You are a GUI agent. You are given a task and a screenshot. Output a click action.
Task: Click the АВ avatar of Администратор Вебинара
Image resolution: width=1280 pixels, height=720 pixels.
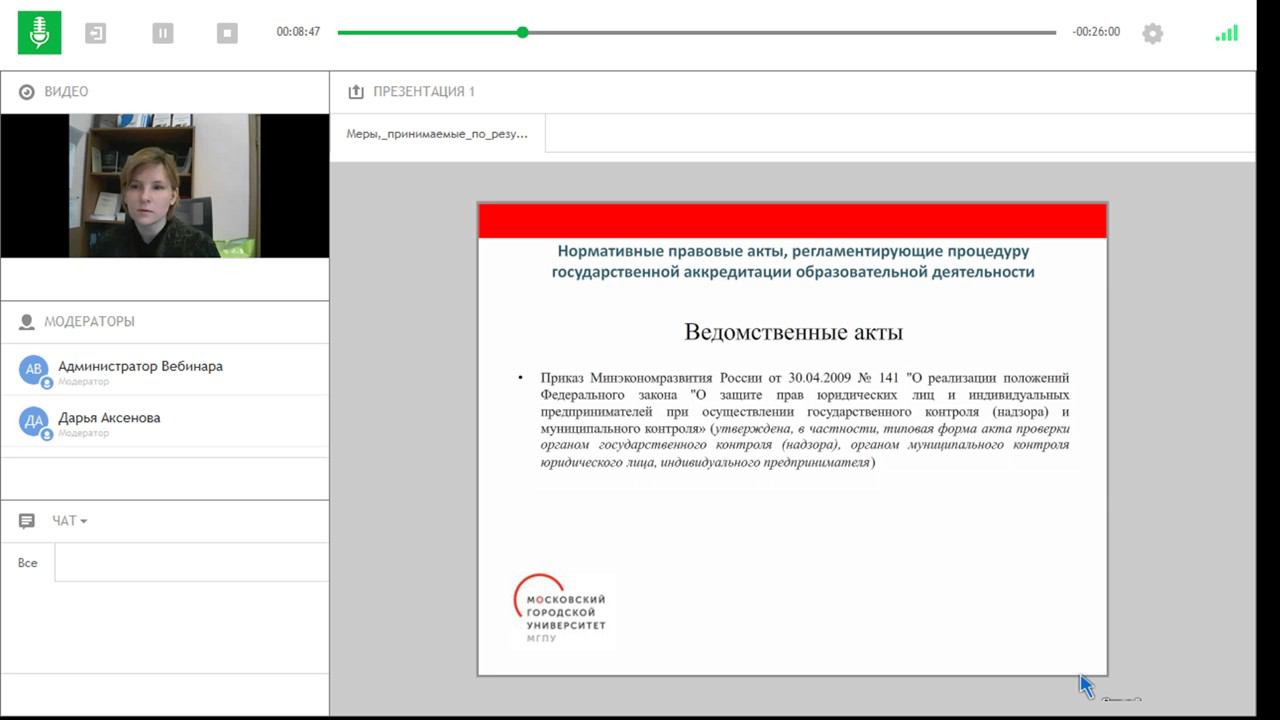pos(34,370)
